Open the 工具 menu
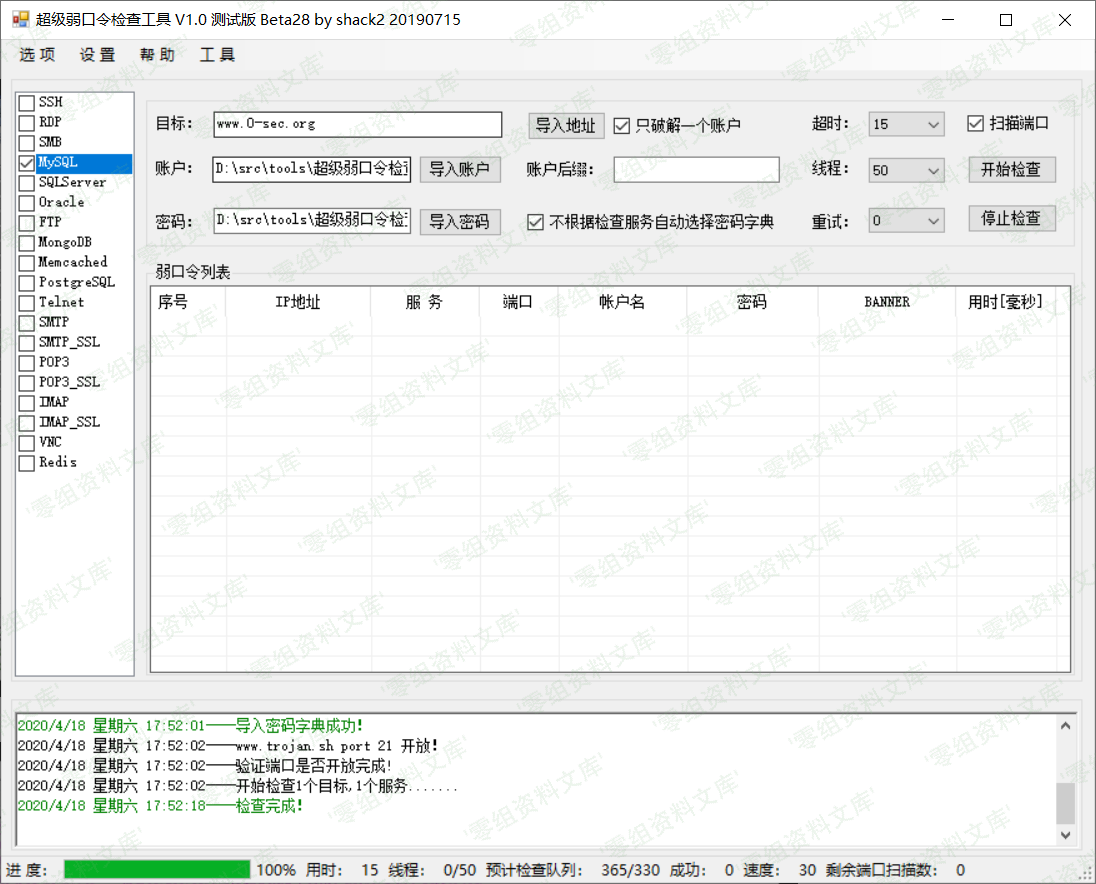The height and width of the screenshot is (884, 1096). coord(217,55)
